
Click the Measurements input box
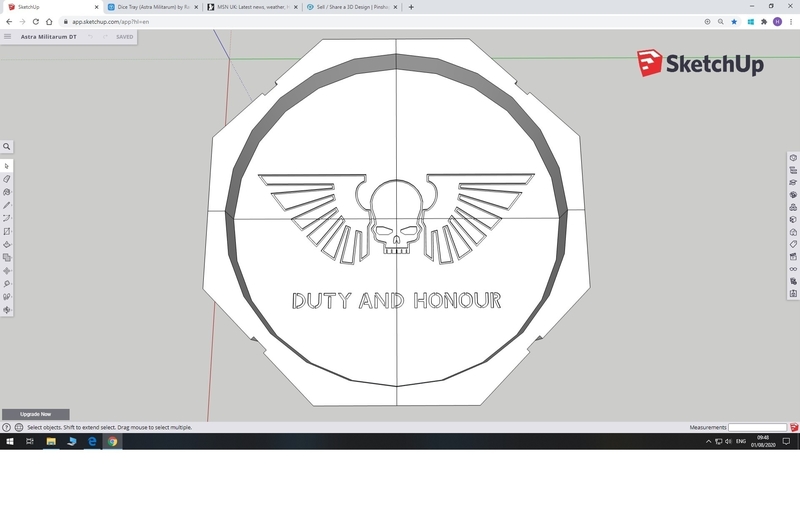click(757, 427)
